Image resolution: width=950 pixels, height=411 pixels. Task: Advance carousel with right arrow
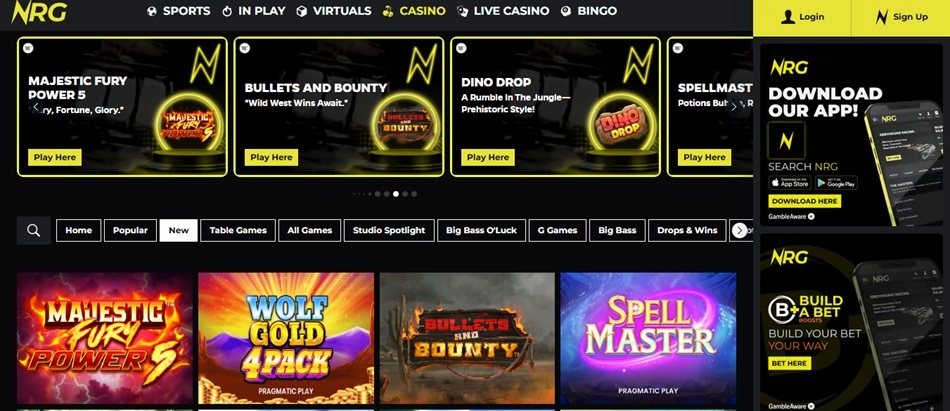tap(733, 107)
